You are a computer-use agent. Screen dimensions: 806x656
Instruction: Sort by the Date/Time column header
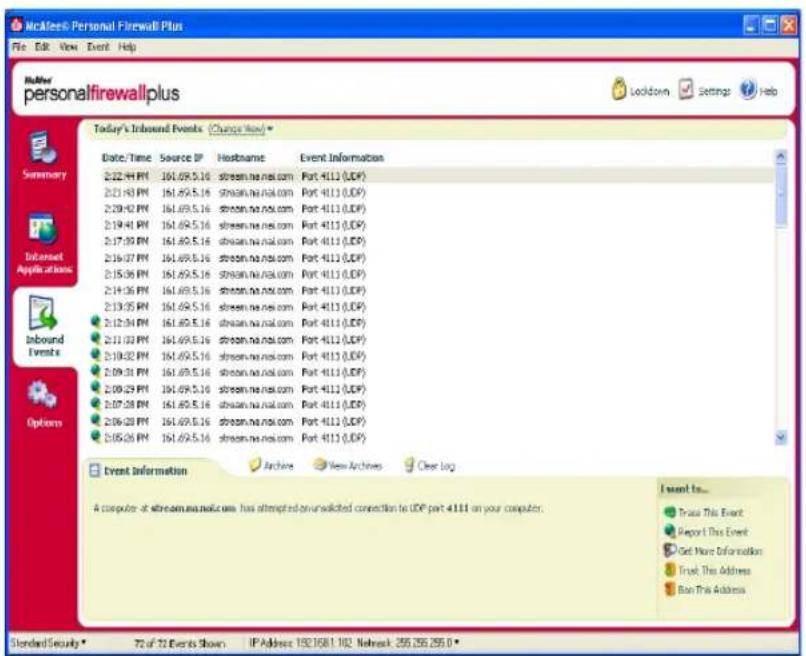point(126,158)
